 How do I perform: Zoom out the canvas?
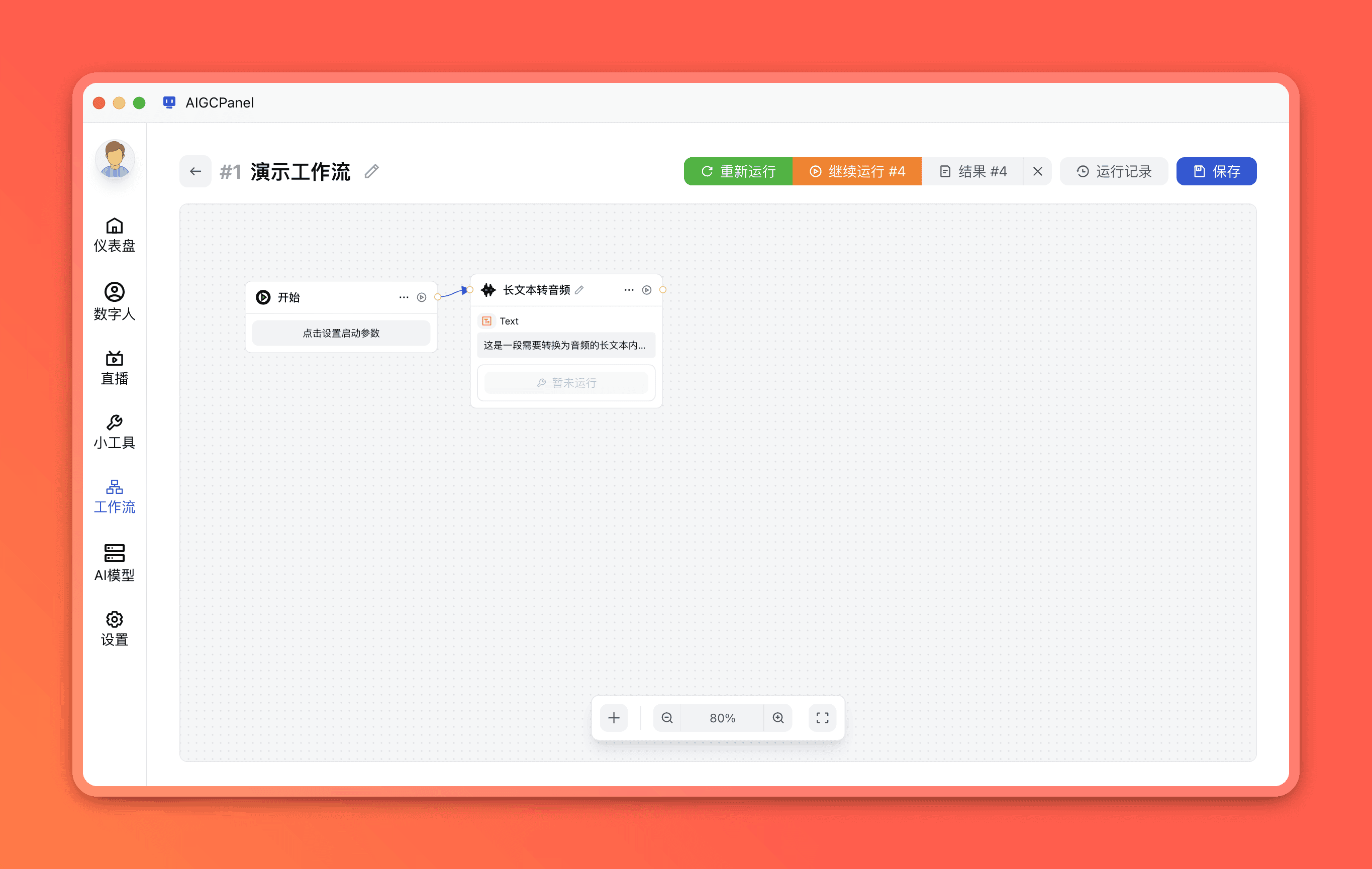[667, 718]
